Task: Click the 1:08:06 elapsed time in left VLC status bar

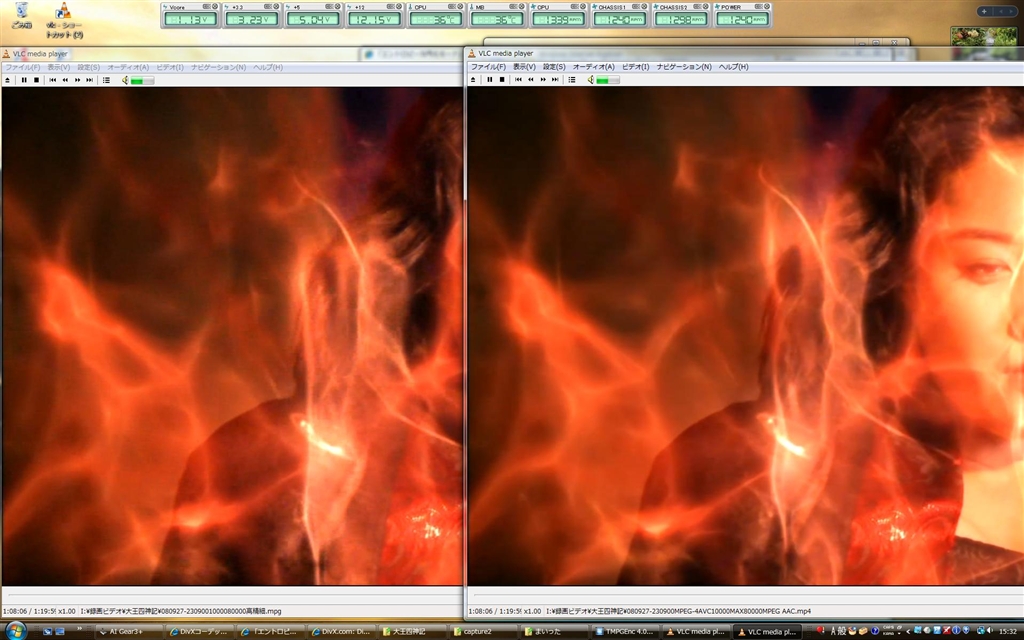Action: tap(14, 611)
